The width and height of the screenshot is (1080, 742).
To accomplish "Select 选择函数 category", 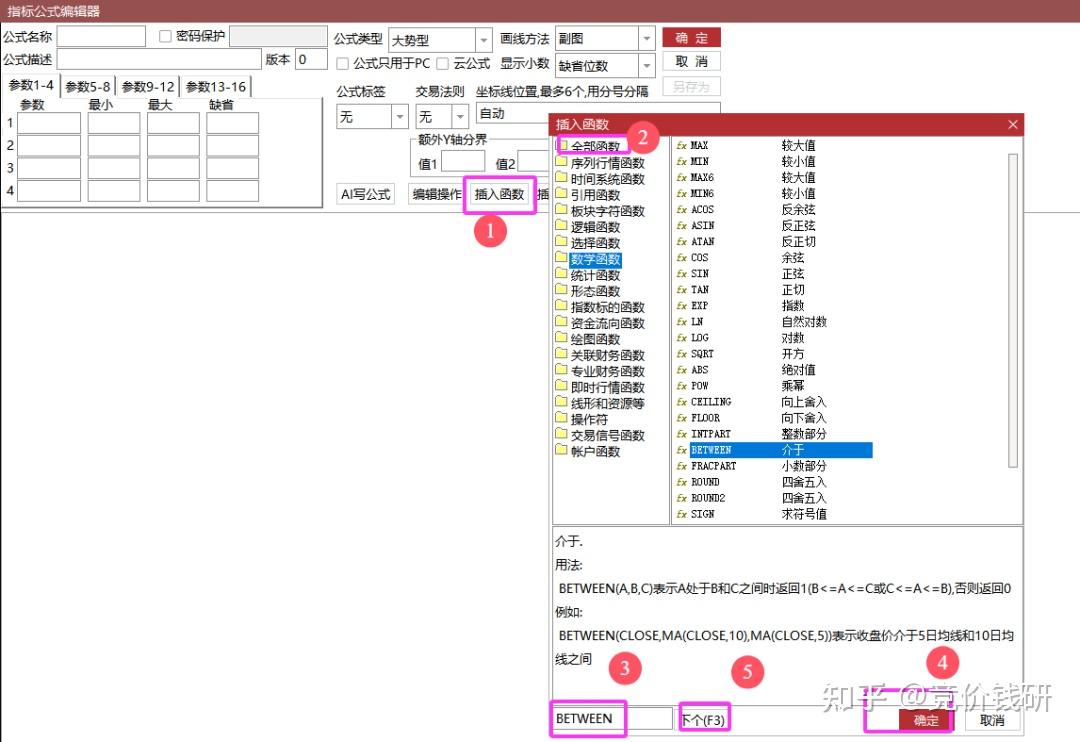I will coord(595,243).
